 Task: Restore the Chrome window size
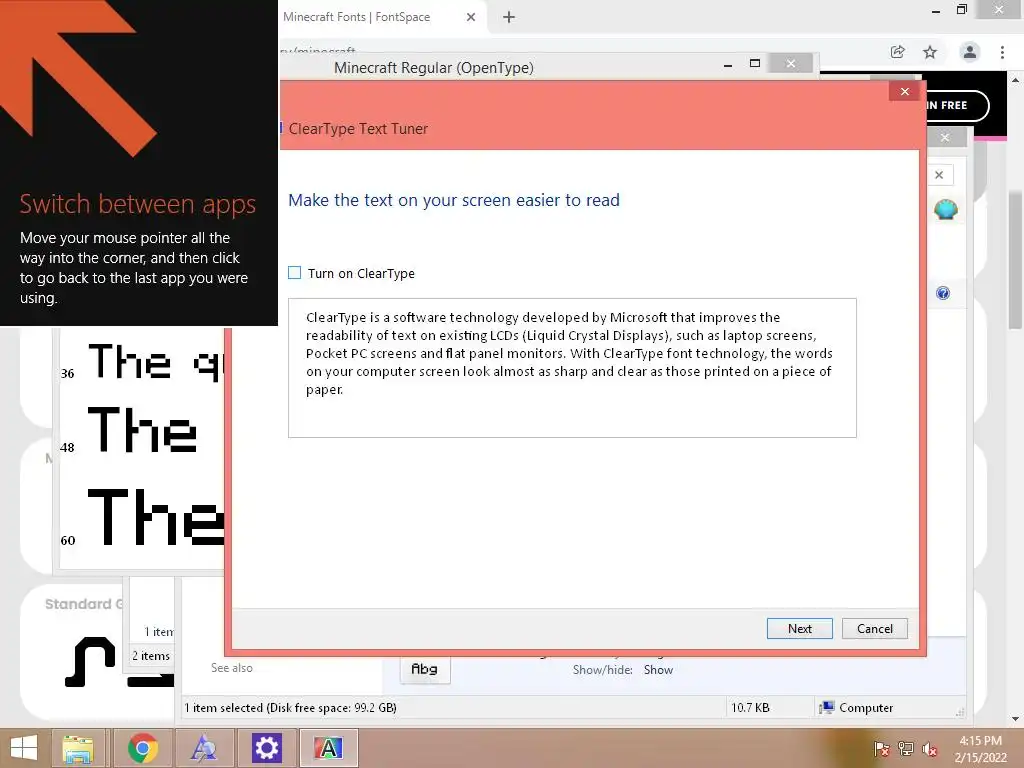click(962, 10)
